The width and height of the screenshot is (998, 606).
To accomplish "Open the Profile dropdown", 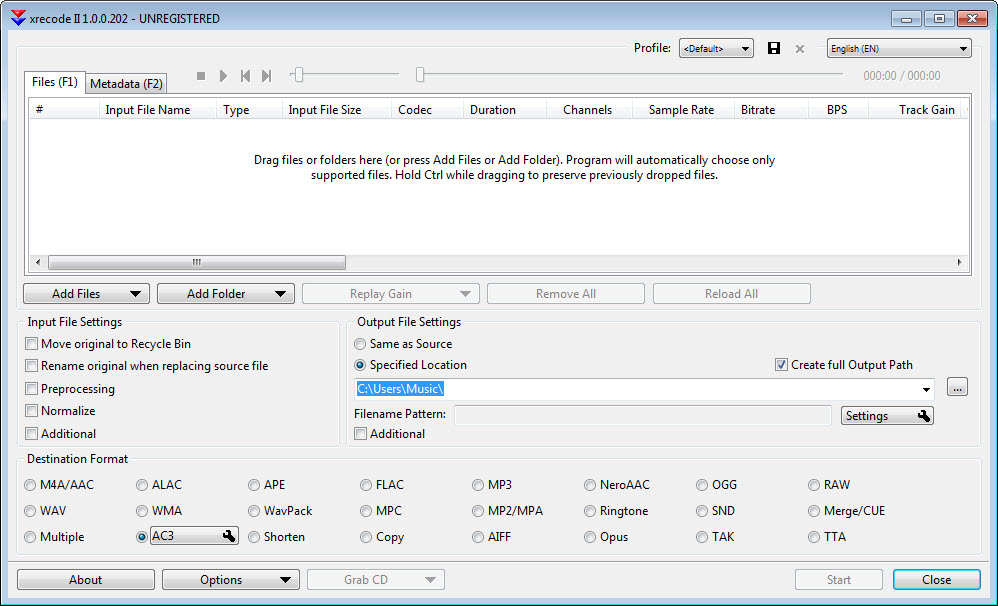I will (x=716, y=48).
